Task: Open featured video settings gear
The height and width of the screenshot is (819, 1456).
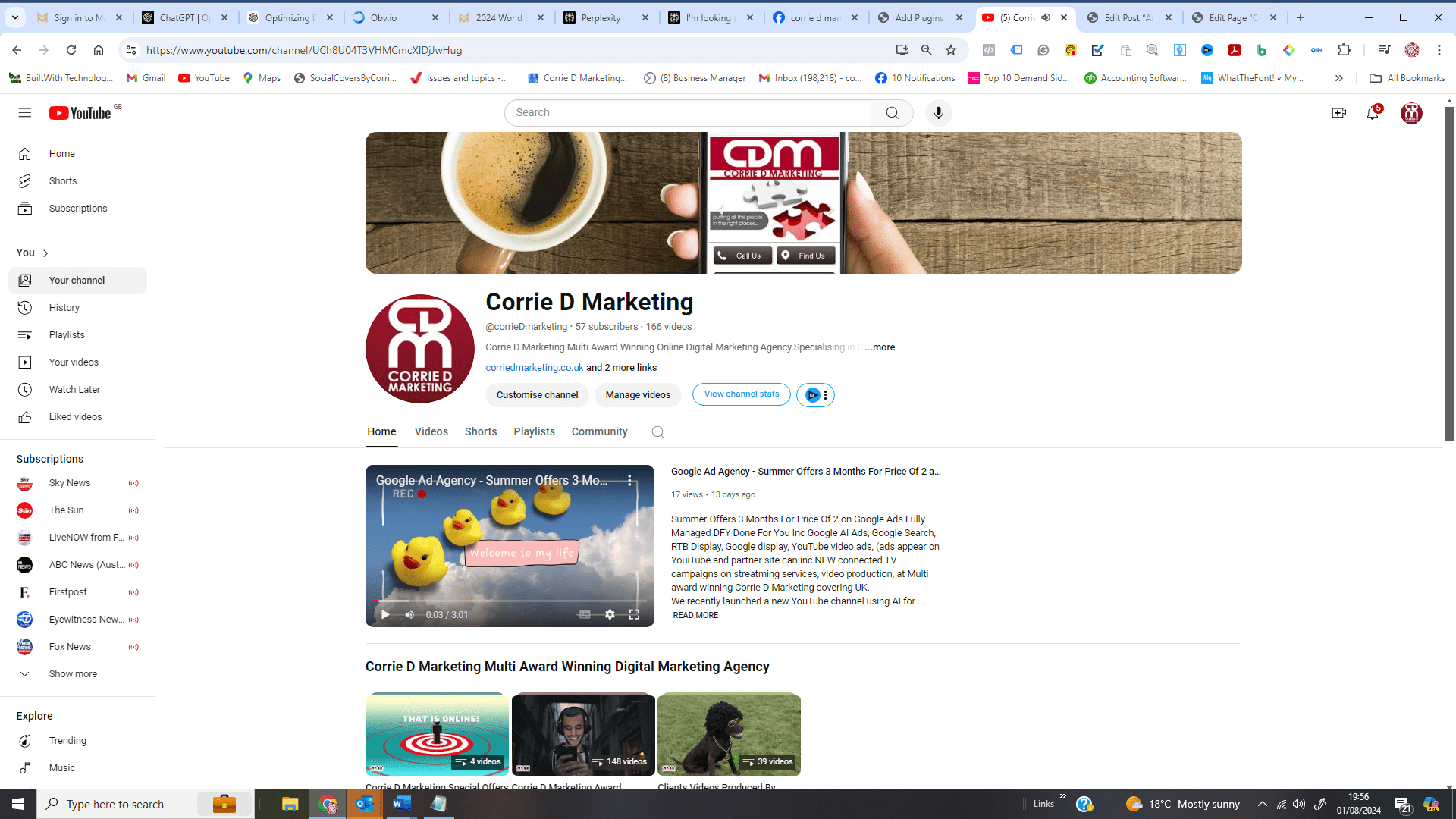Action: (610, 614)
